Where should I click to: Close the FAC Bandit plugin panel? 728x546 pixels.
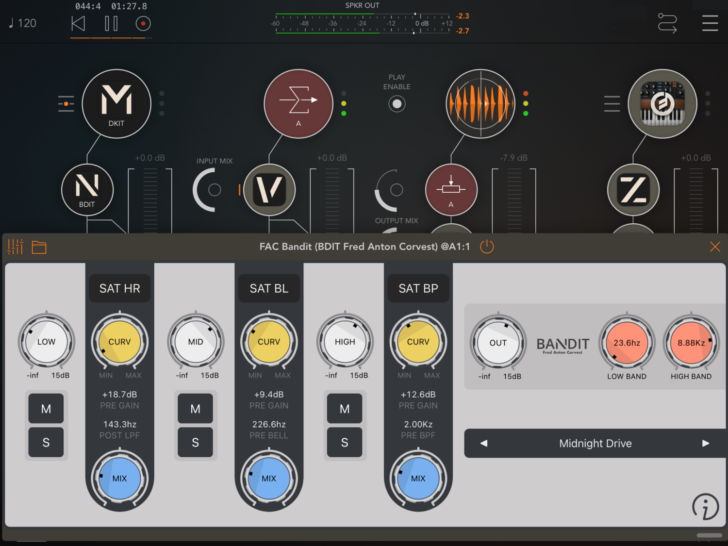pyautogui.click(x=715, y=247)
